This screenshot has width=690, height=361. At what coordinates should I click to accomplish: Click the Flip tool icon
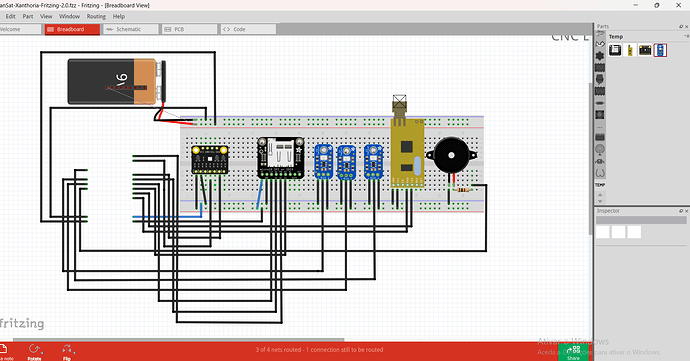67,350
